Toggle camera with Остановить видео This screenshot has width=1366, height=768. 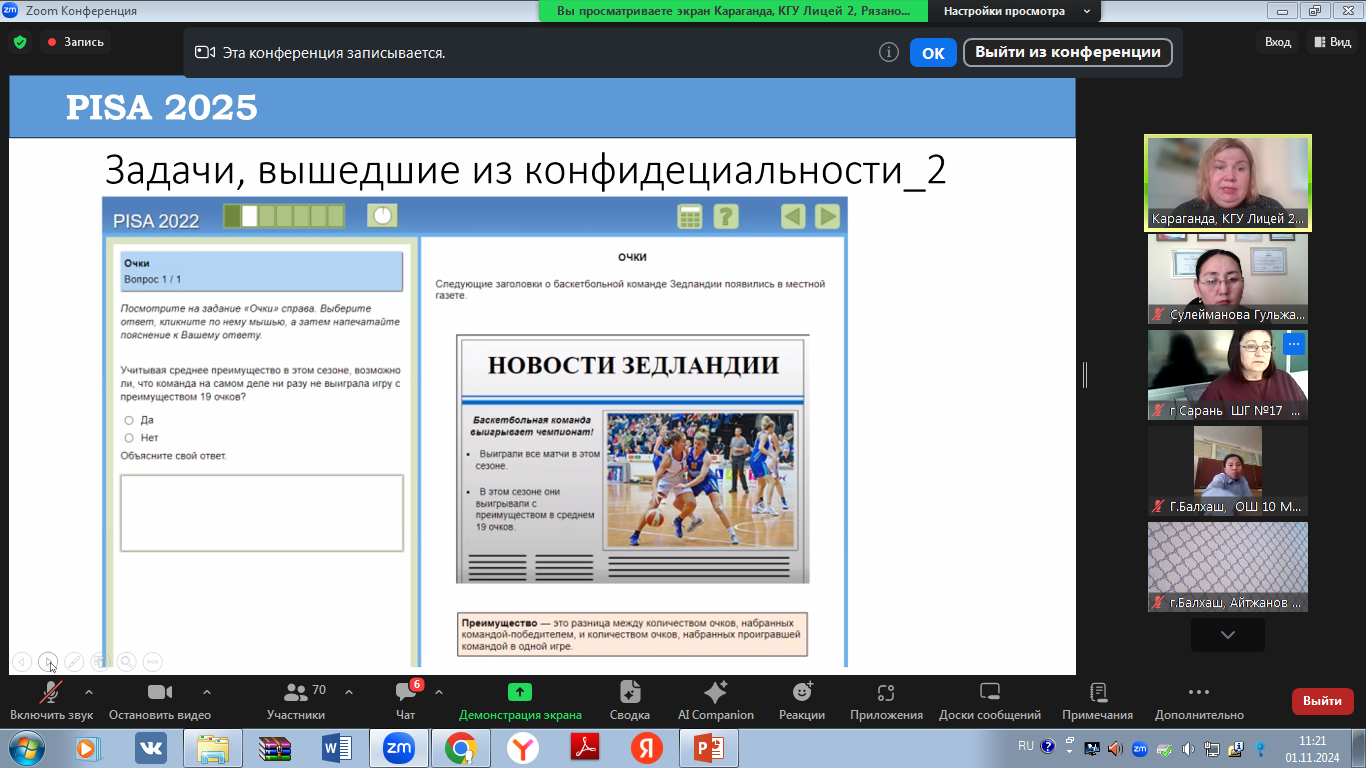coord(160,693)
